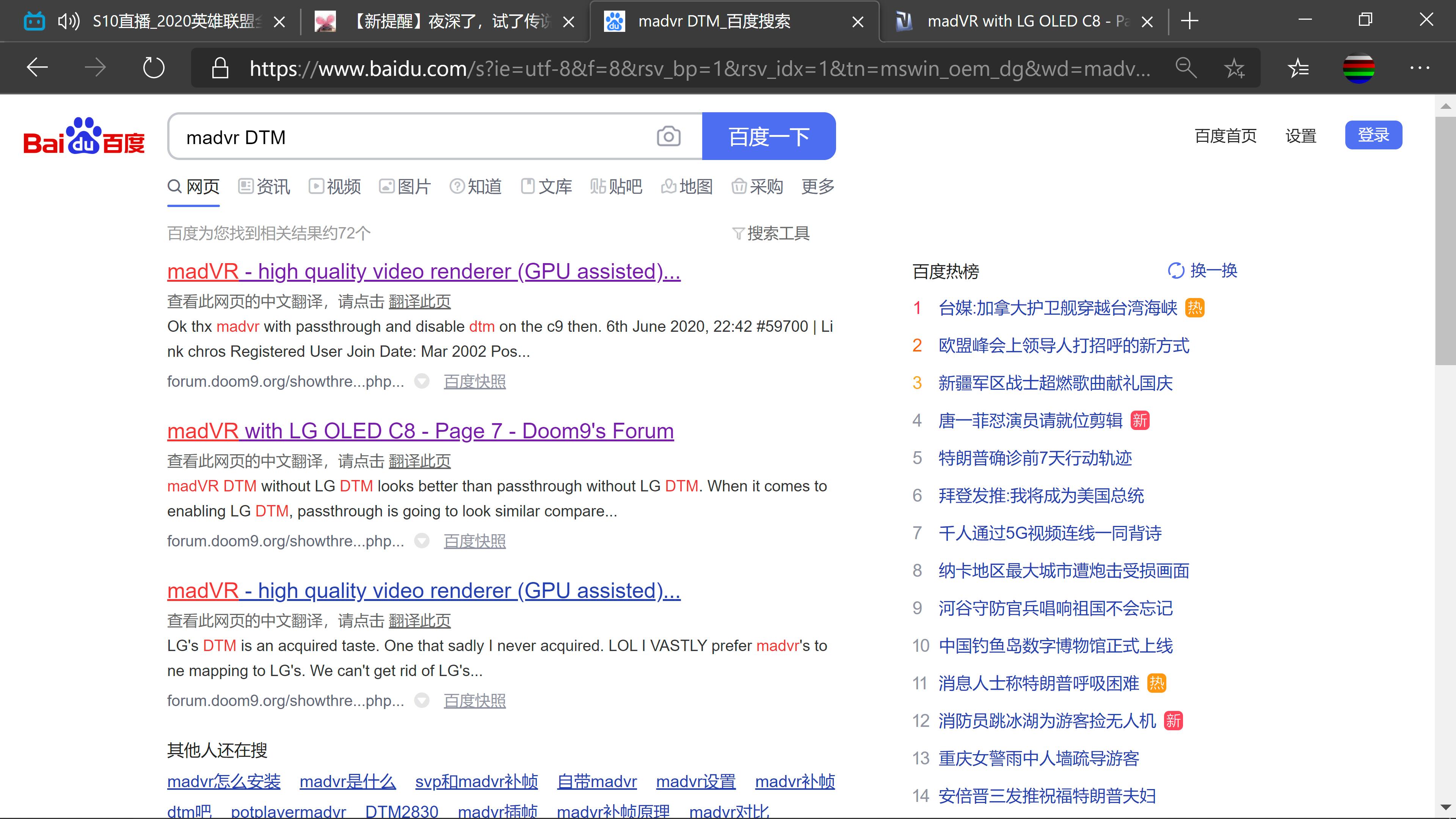Refresh the hot list with 换一换
Screen dimensions: 1456x819
pos(1203,271)
